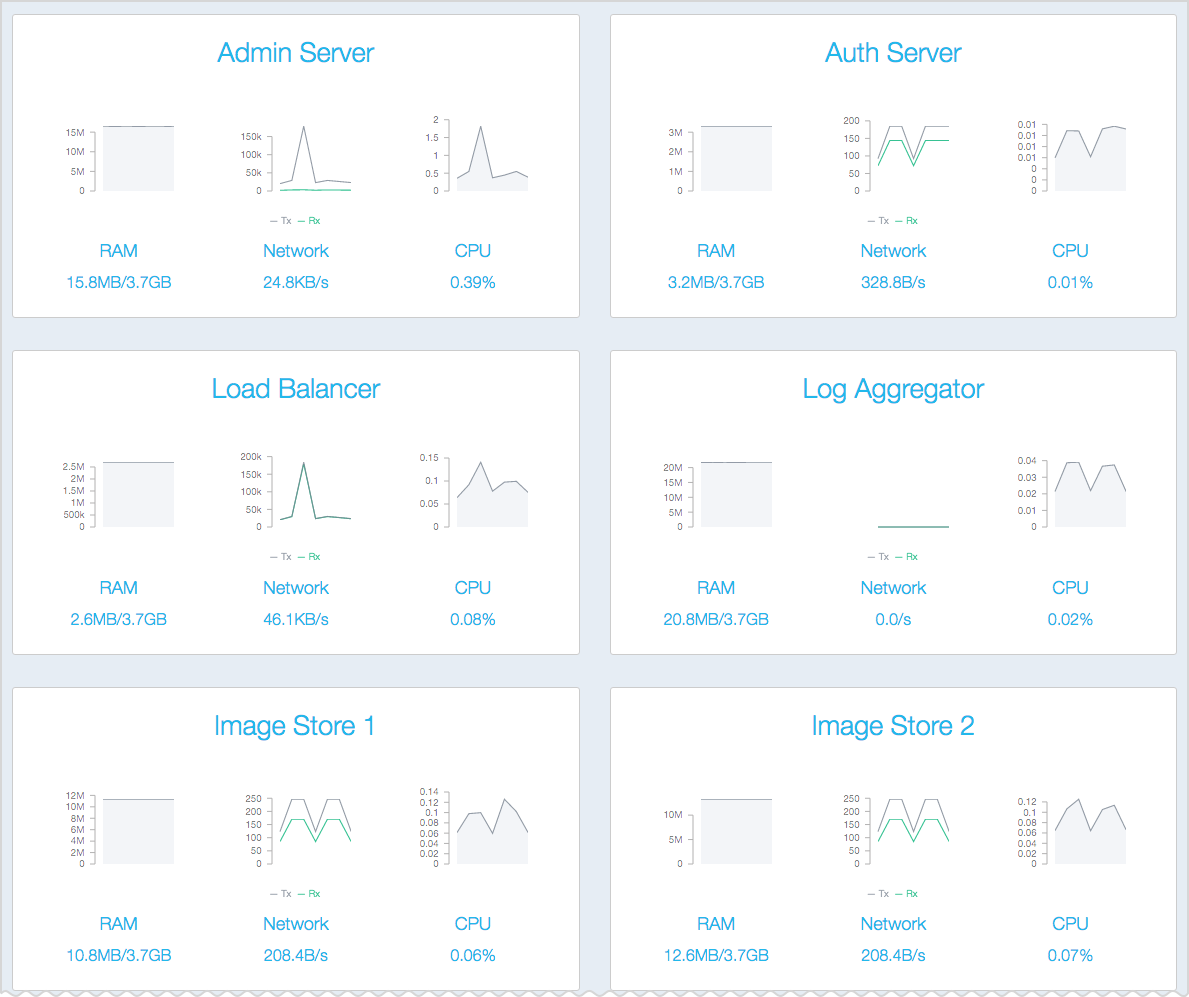The image size is (1189, 997).
Task: Click the Image Store 1 CPU chart
Action: [491, 829]
